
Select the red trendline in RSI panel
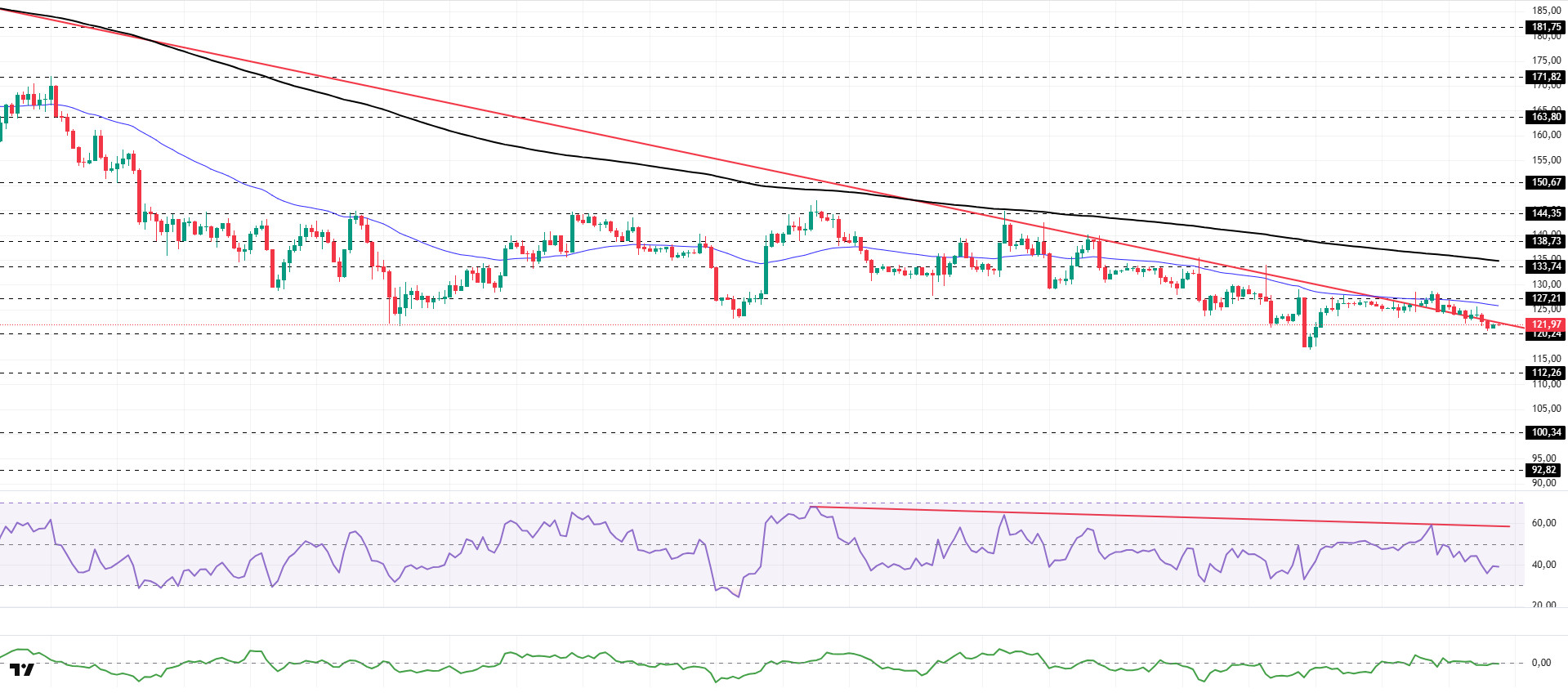tap(1144, 516)
